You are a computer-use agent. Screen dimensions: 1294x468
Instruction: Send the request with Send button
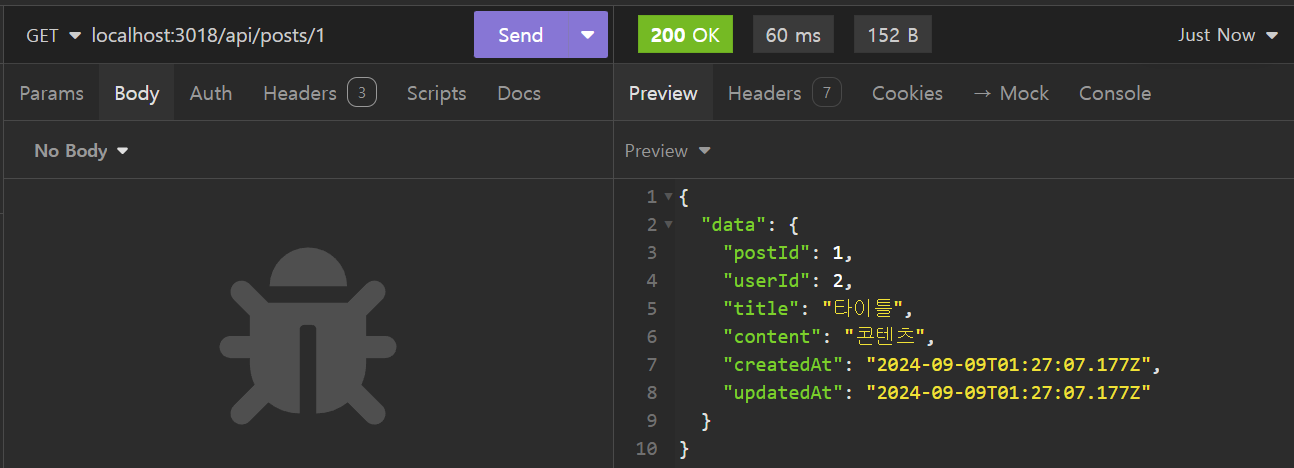[x=521, y=35]
